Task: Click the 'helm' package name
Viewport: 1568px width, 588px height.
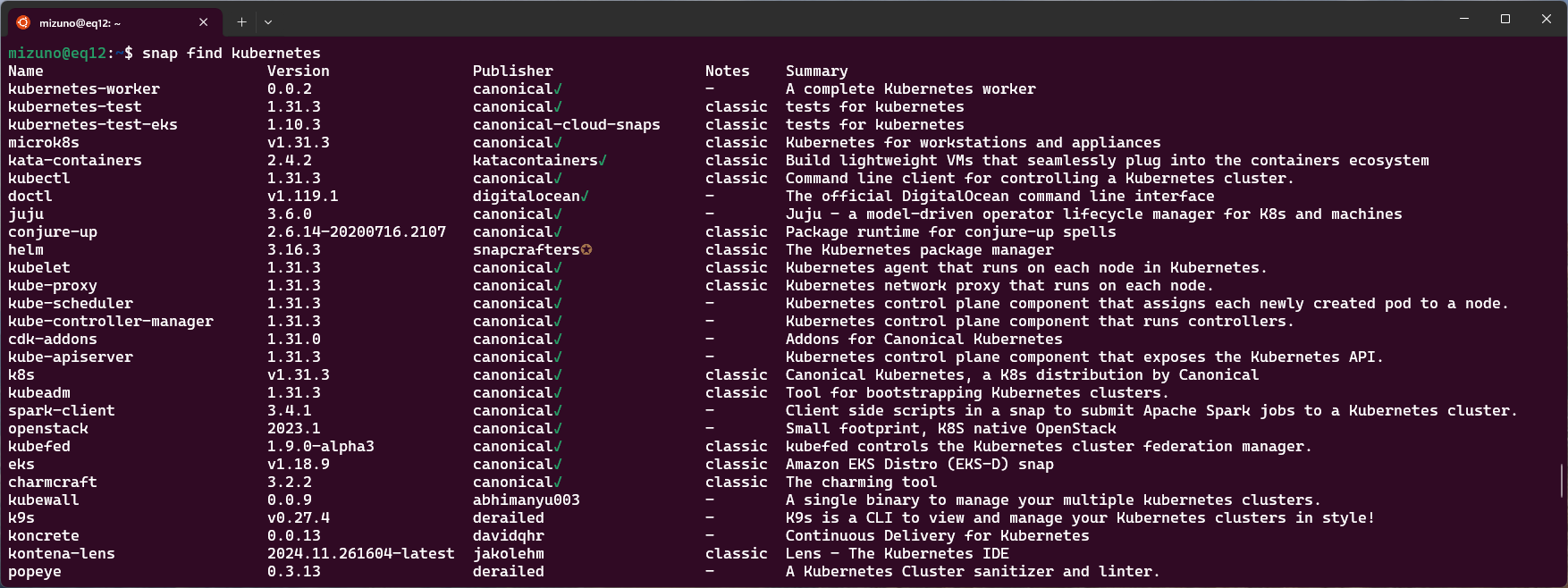Action: [x=26, y=250]
